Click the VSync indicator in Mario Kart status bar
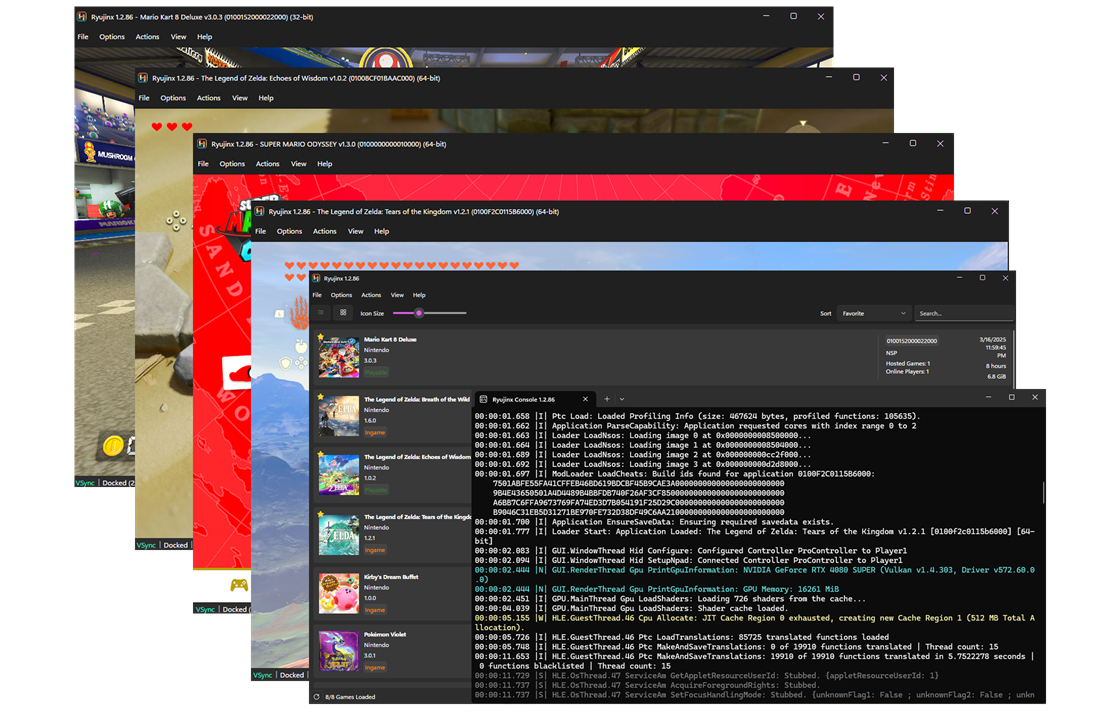The height and width of the screenshot is (720, 1115). coord(86,483)
